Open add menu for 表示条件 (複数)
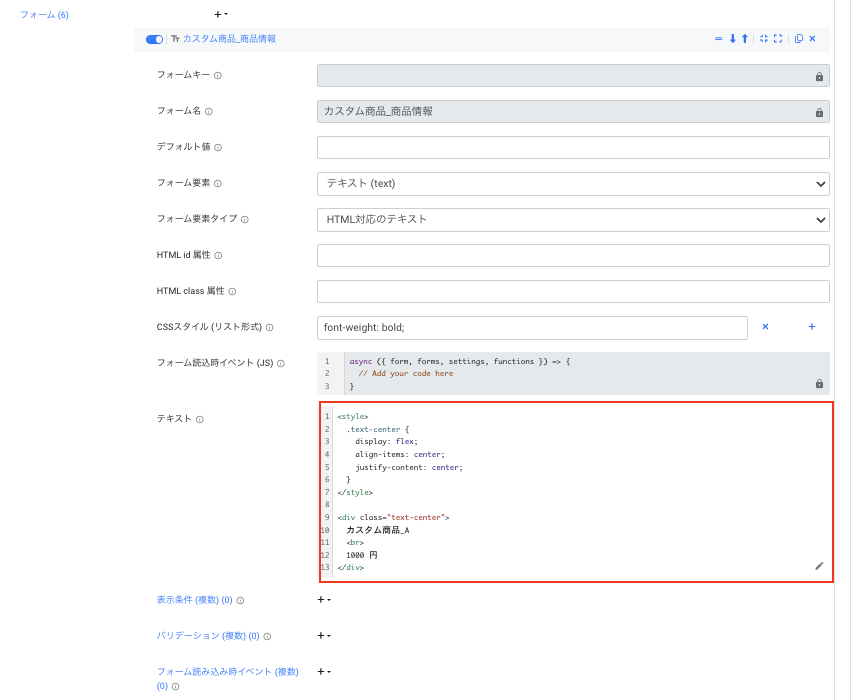Screen dimensions: 862x700 coord(324,599)
